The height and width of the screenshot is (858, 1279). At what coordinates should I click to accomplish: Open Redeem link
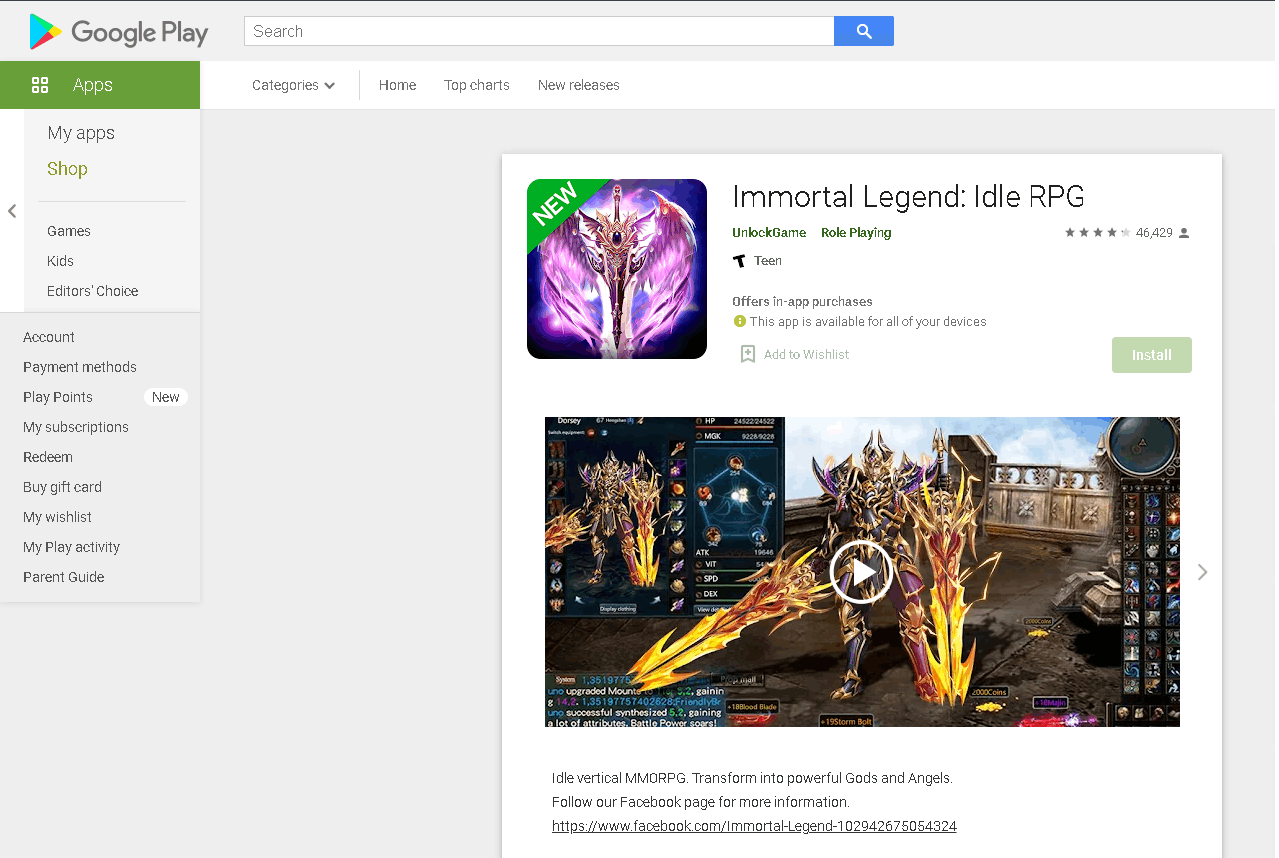point(48,457)
